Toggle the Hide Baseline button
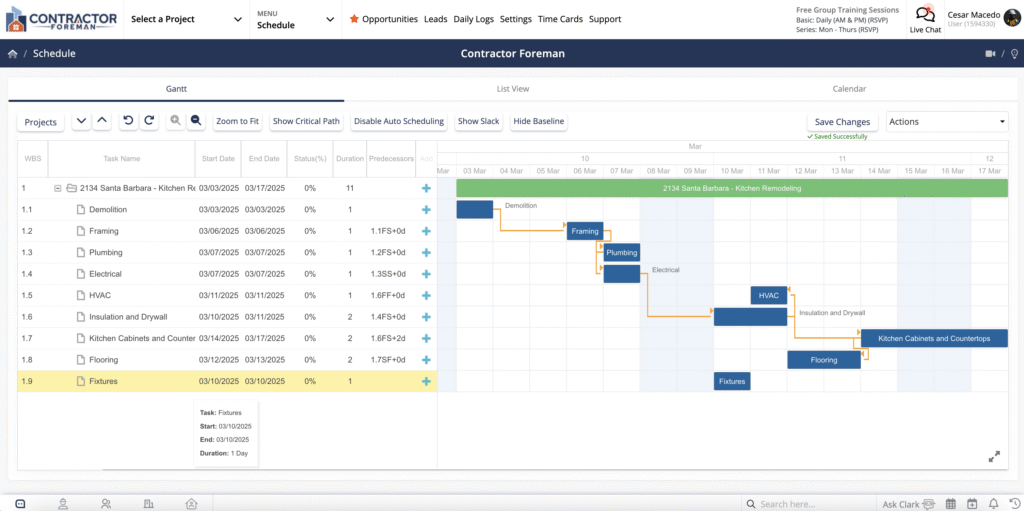Screen dimensions: 1024x511 click(x=539, y=122)
